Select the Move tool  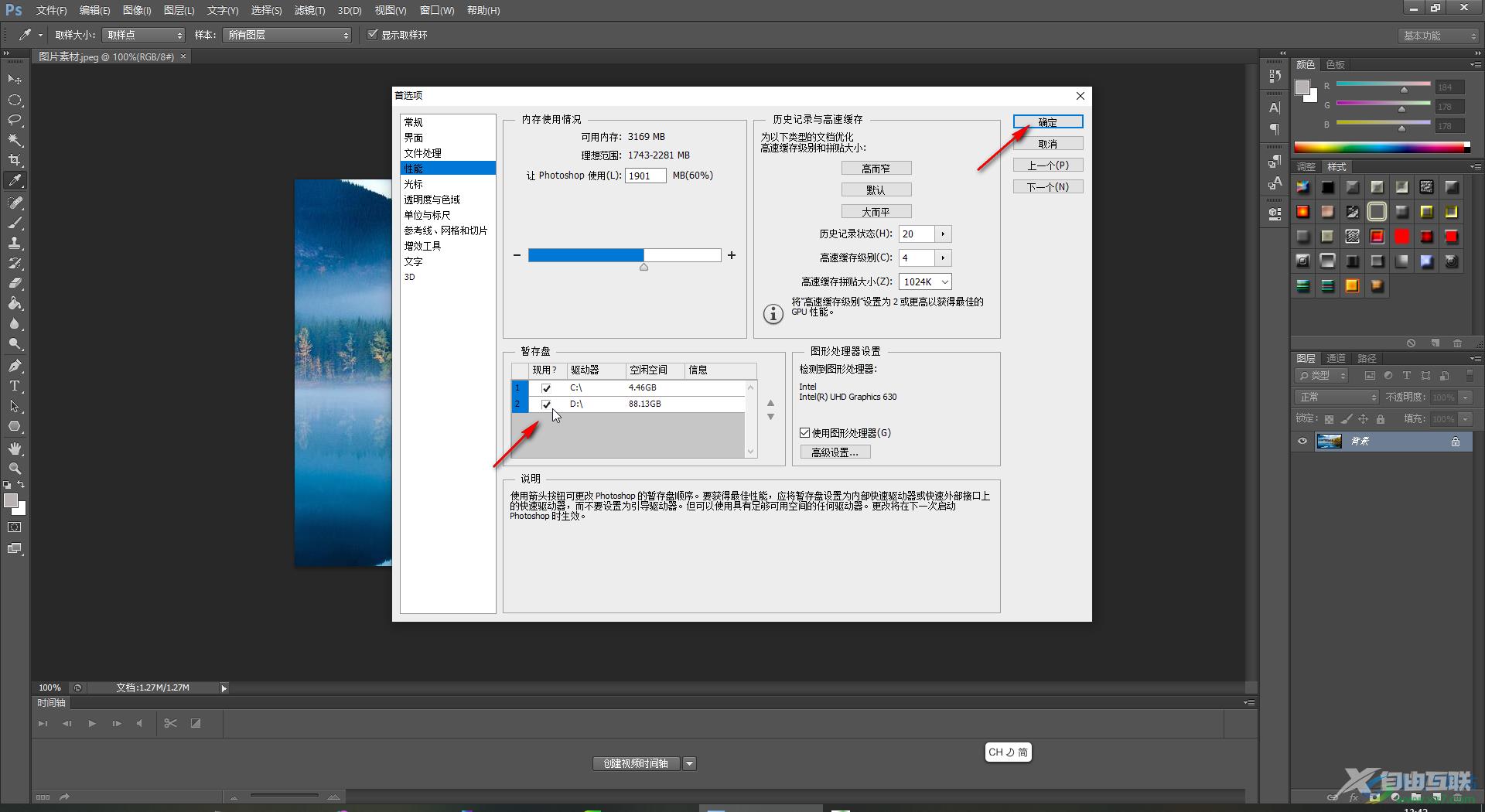15,80
